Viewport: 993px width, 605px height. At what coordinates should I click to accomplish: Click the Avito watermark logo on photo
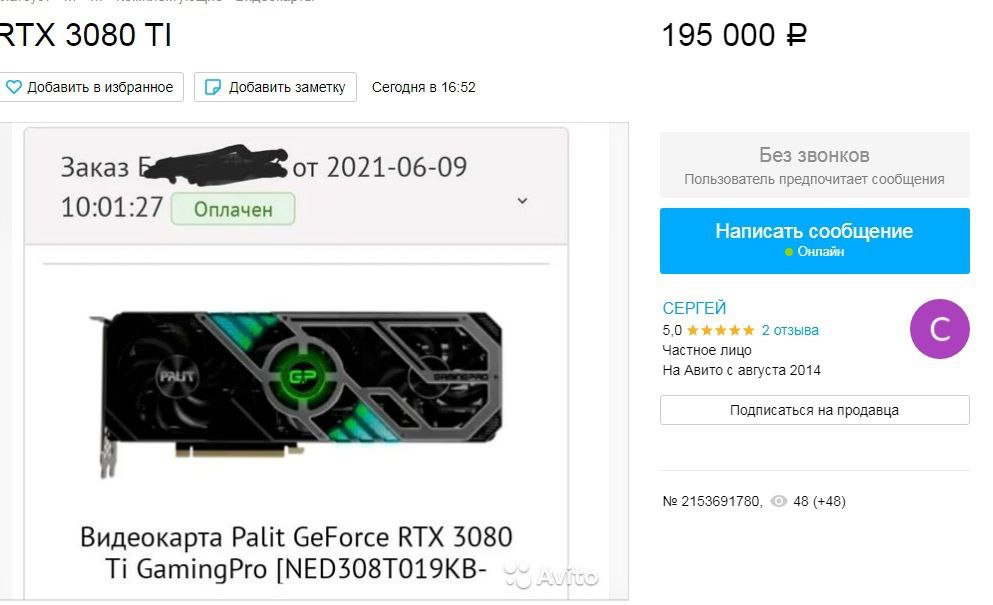551,576
